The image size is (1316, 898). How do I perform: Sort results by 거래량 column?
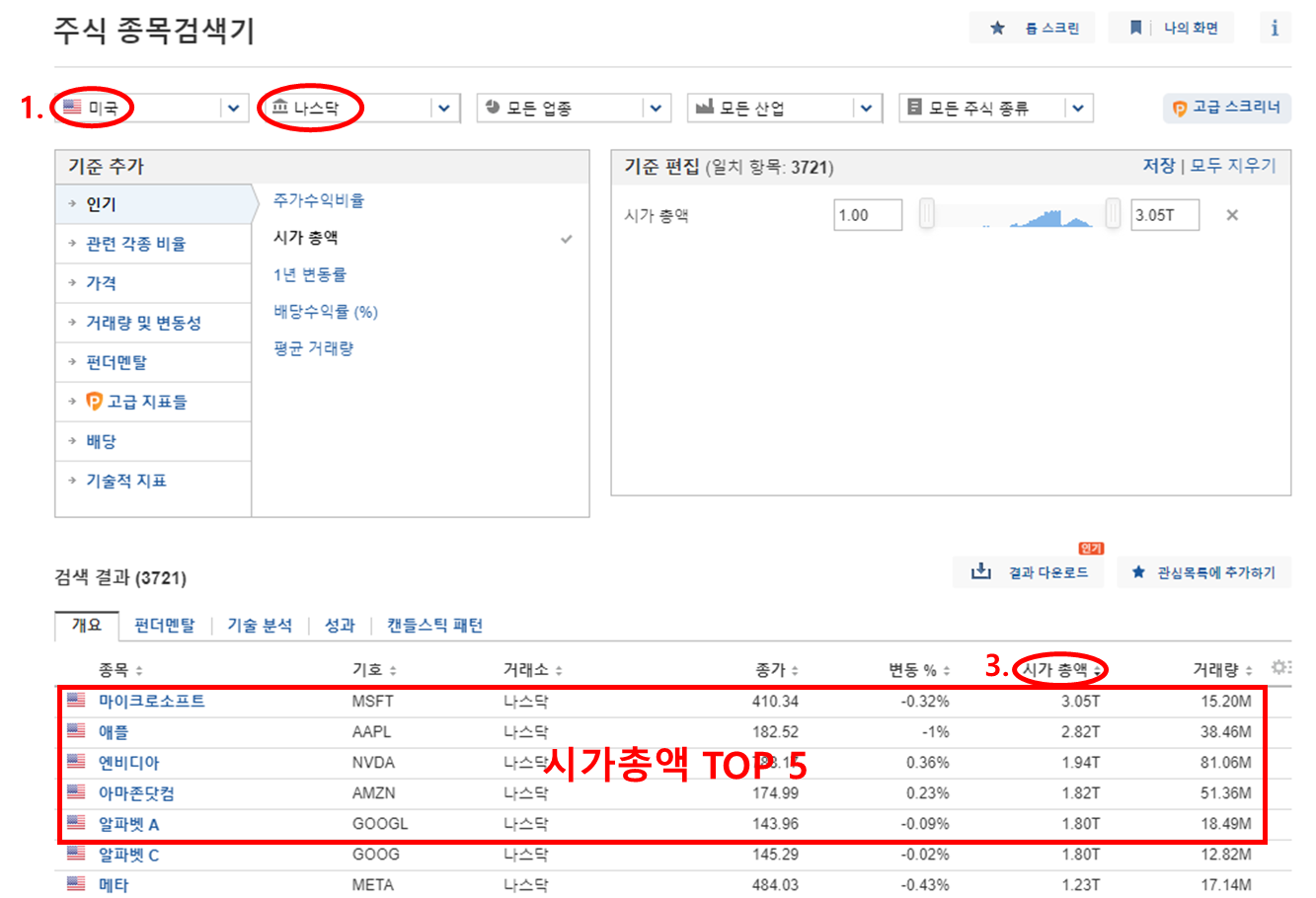tap(1222, 670)
